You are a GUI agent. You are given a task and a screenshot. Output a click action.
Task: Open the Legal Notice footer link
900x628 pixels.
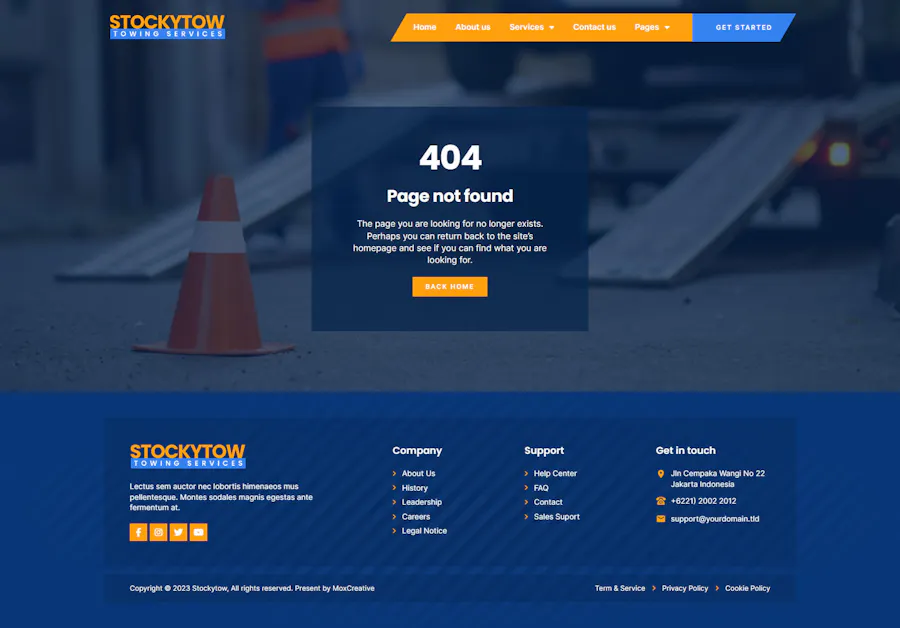point(424,531)
